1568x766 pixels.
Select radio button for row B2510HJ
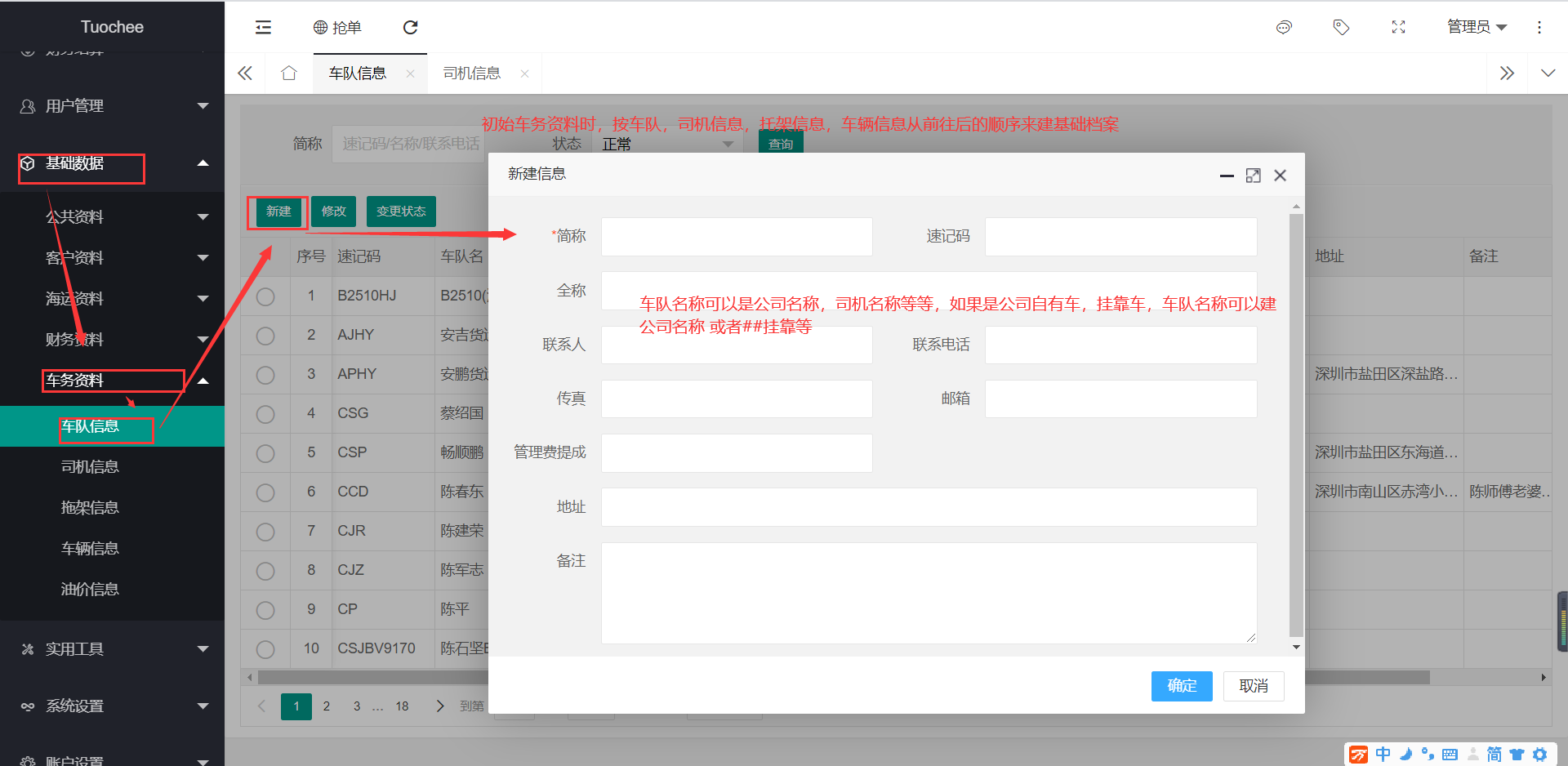(x=265, y=296)
